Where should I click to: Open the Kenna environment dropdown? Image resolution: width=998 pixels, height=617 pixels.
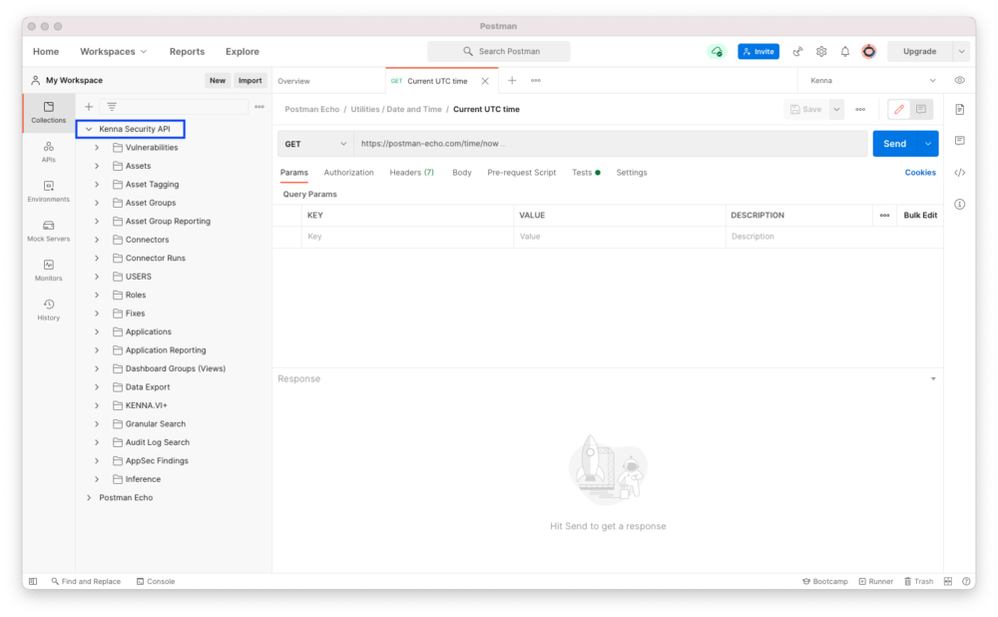(x=872, y=81)
